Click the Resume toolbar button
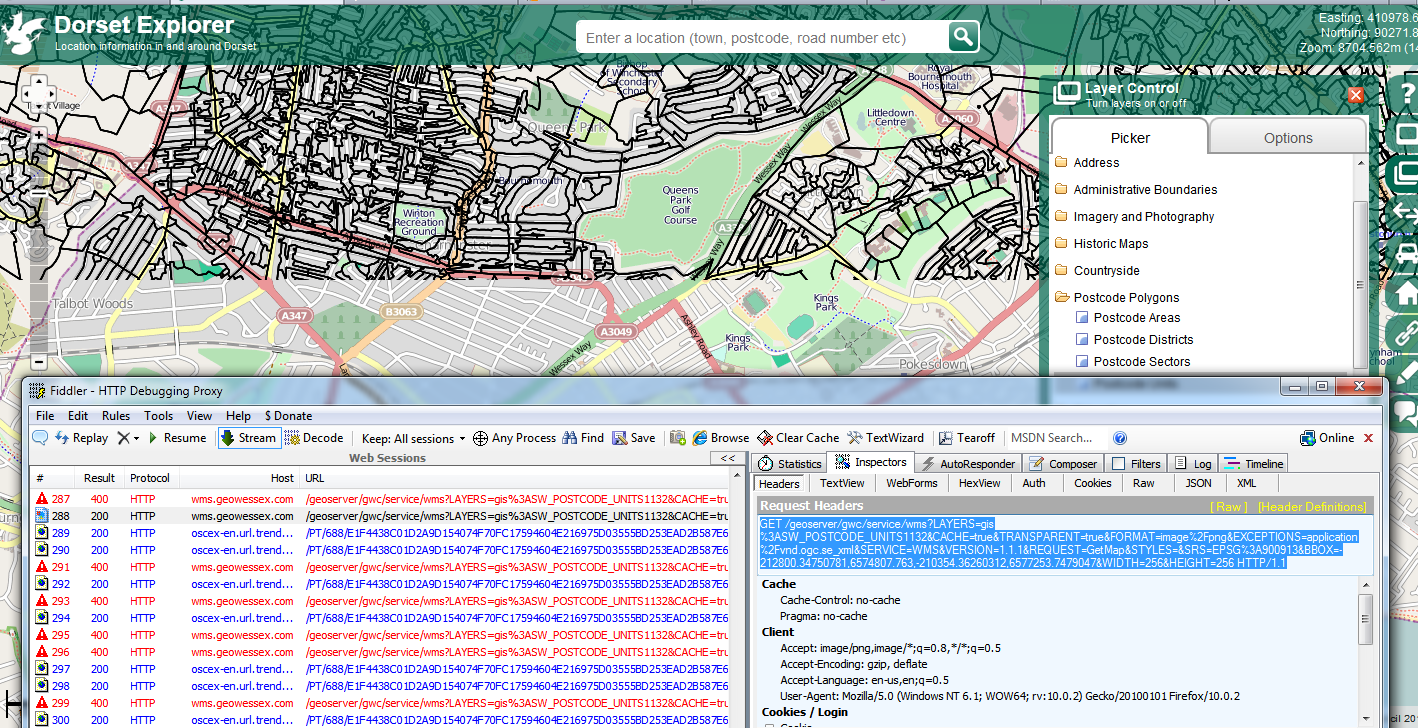 [176, 438]
